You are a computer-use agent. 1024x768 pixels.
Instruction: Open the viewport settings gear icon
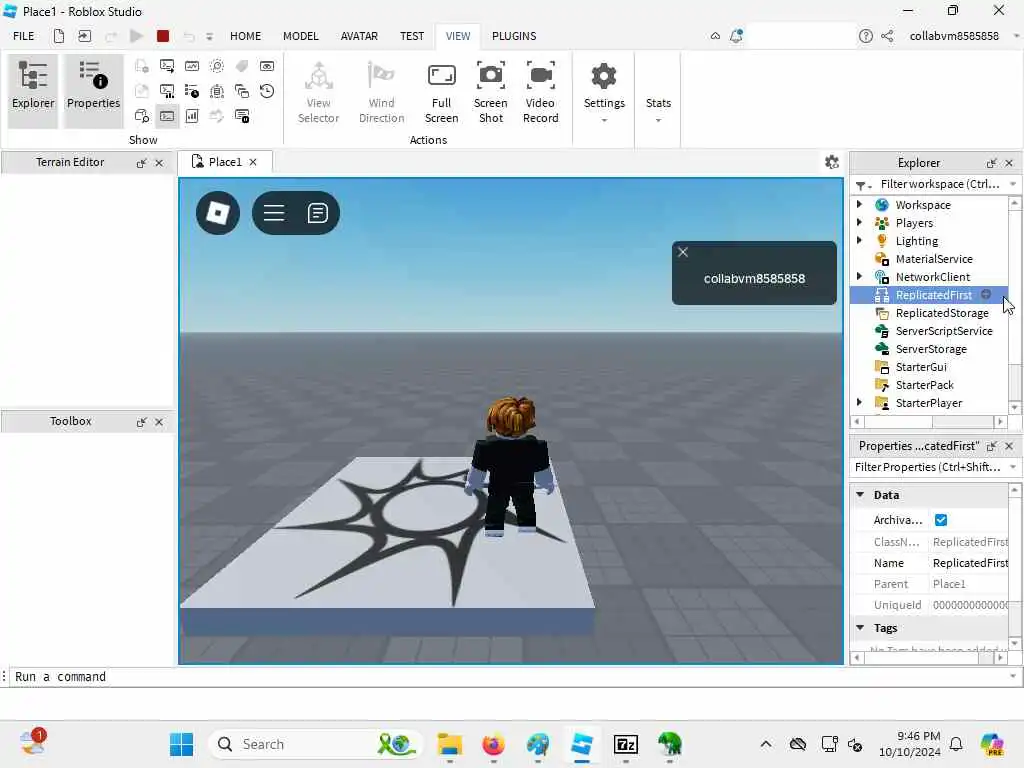[x=831, y=162]
